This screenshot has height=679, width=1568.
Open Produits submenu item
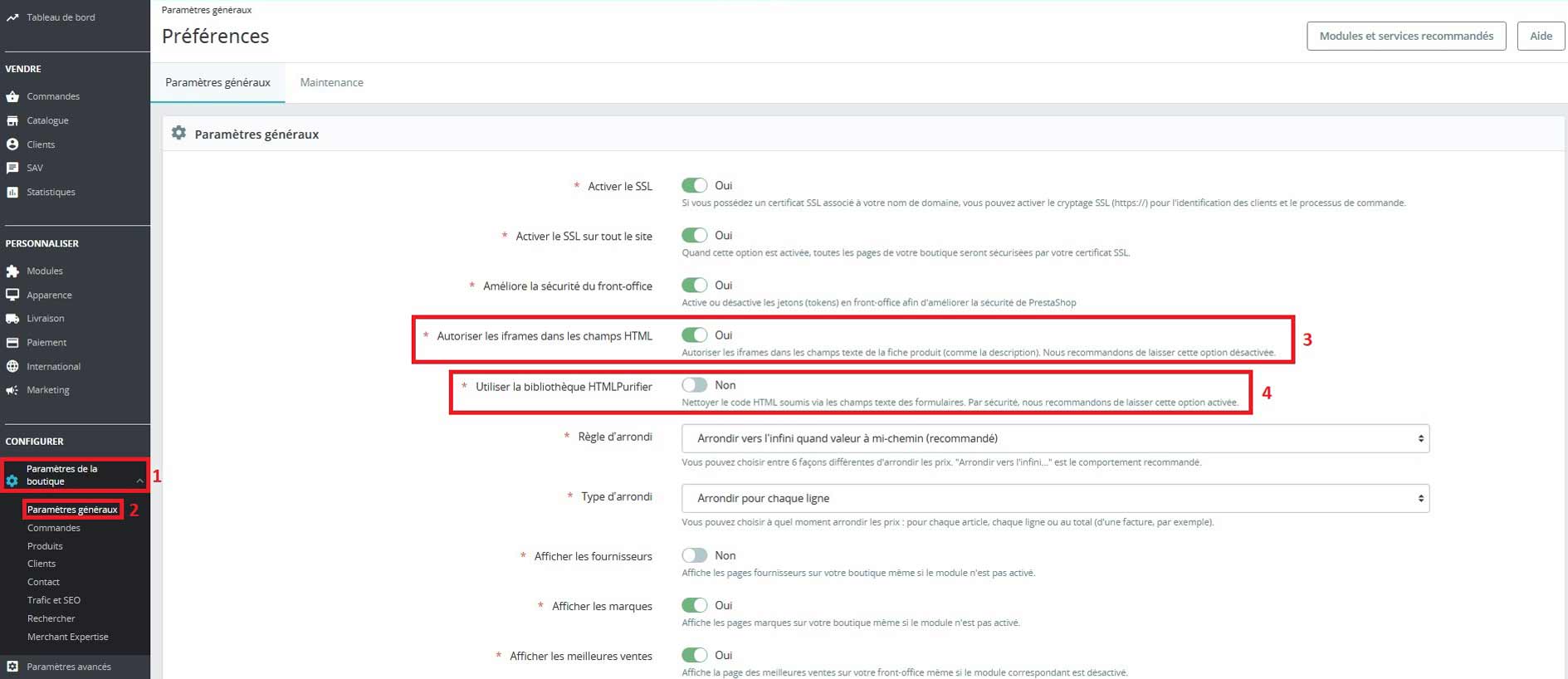pos(45,546)
